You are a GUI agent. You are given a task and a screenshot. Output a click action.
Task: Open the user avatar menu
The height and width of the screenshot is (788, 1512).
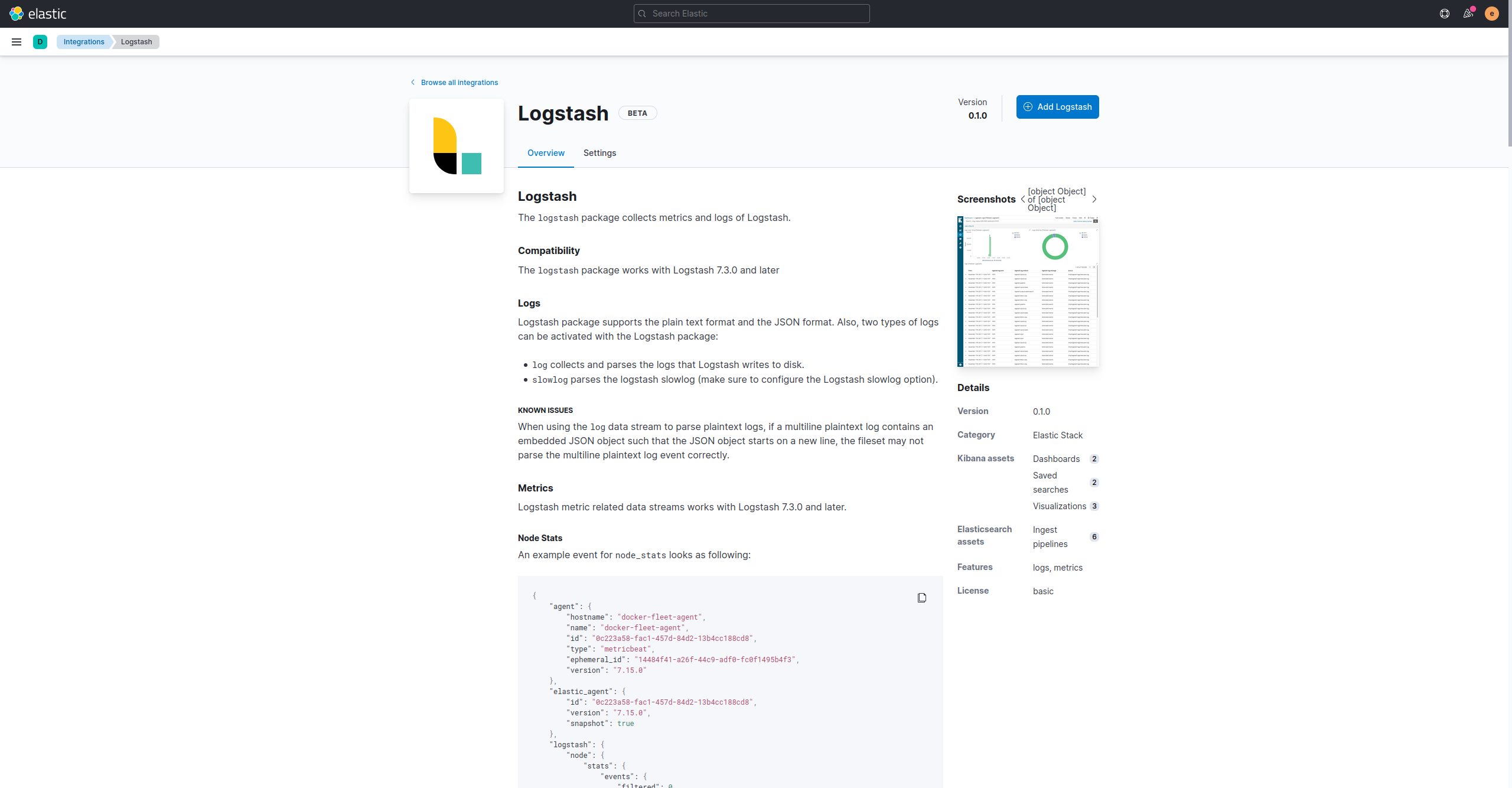(1491, 14)
